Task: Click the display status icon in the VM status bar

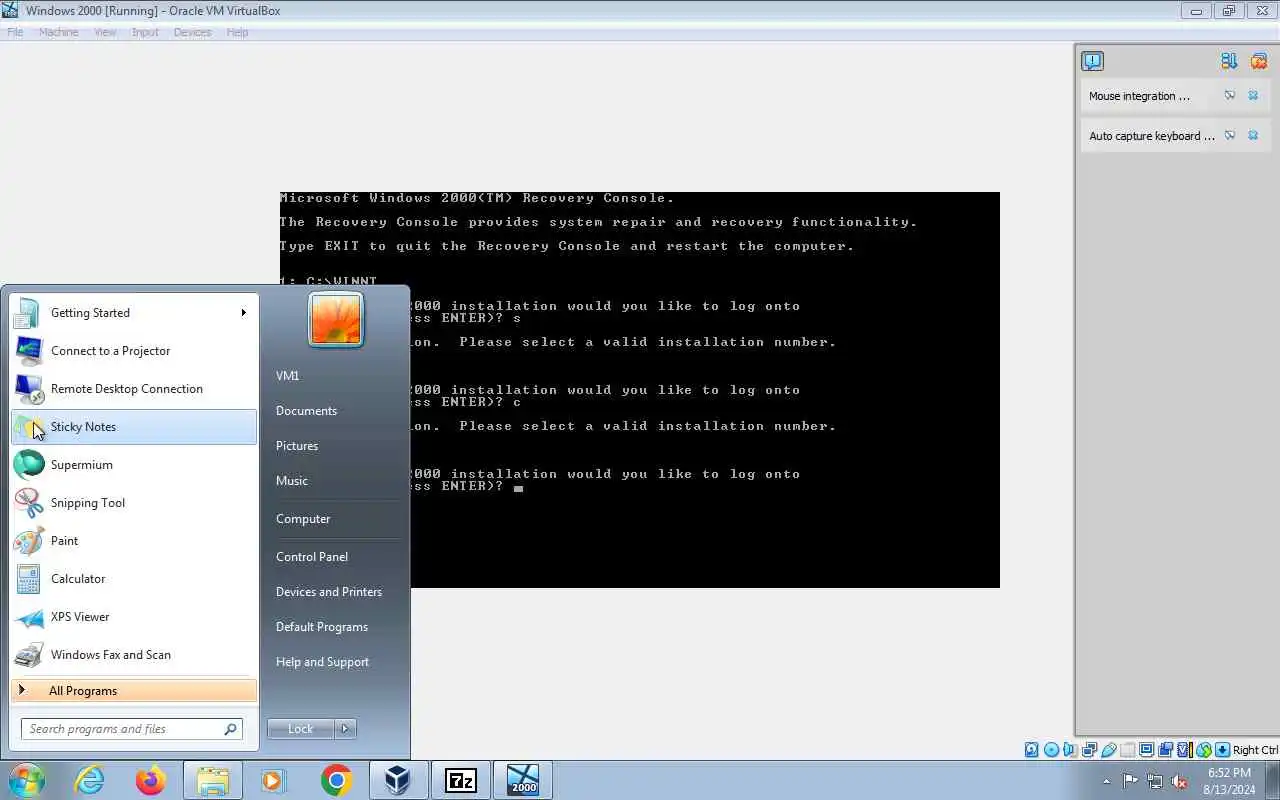Action: pos(1147,750)
